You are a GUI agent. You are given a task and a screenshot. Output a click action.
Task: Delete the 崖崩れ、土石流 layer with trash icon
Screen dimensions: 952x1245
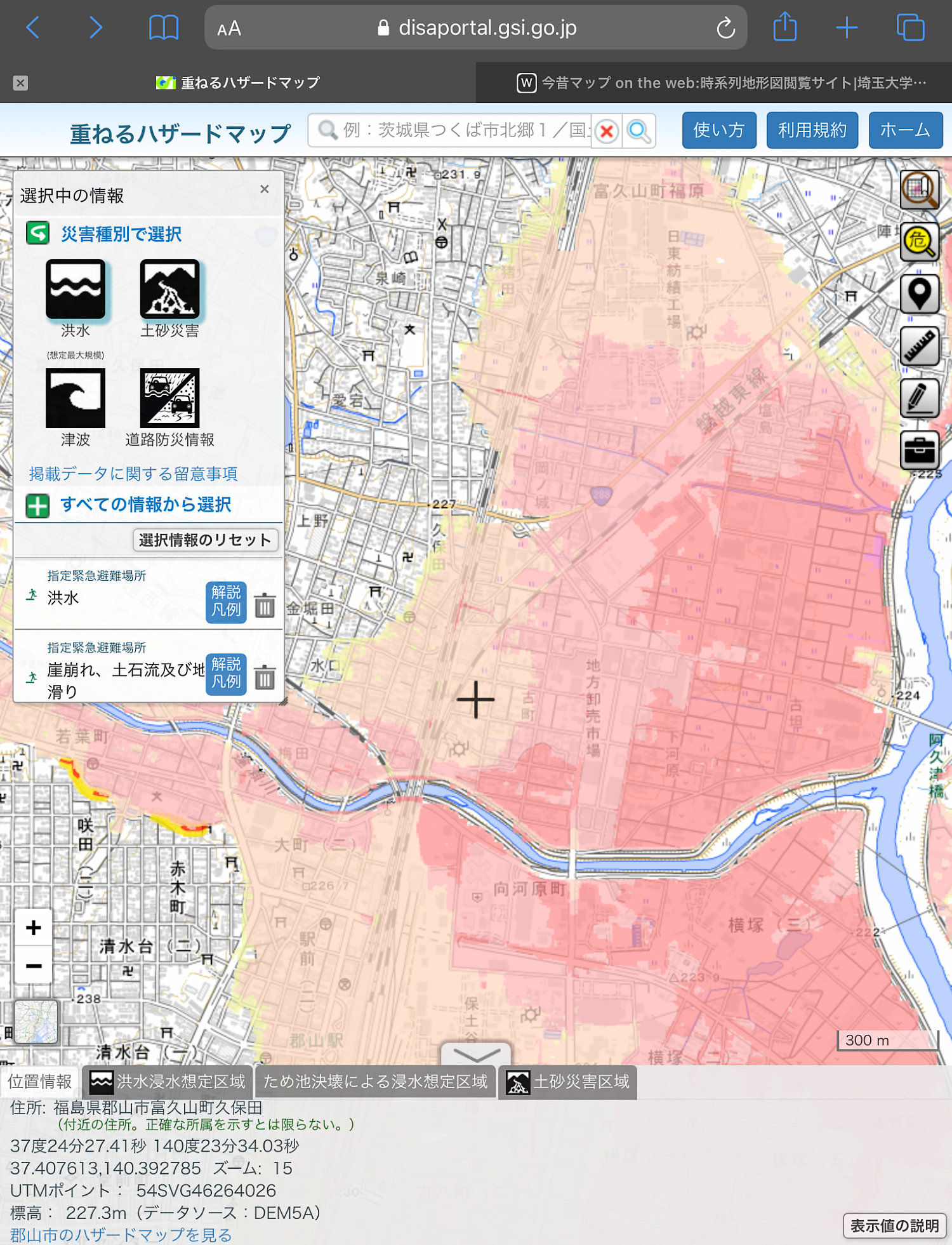coord(265,677)
